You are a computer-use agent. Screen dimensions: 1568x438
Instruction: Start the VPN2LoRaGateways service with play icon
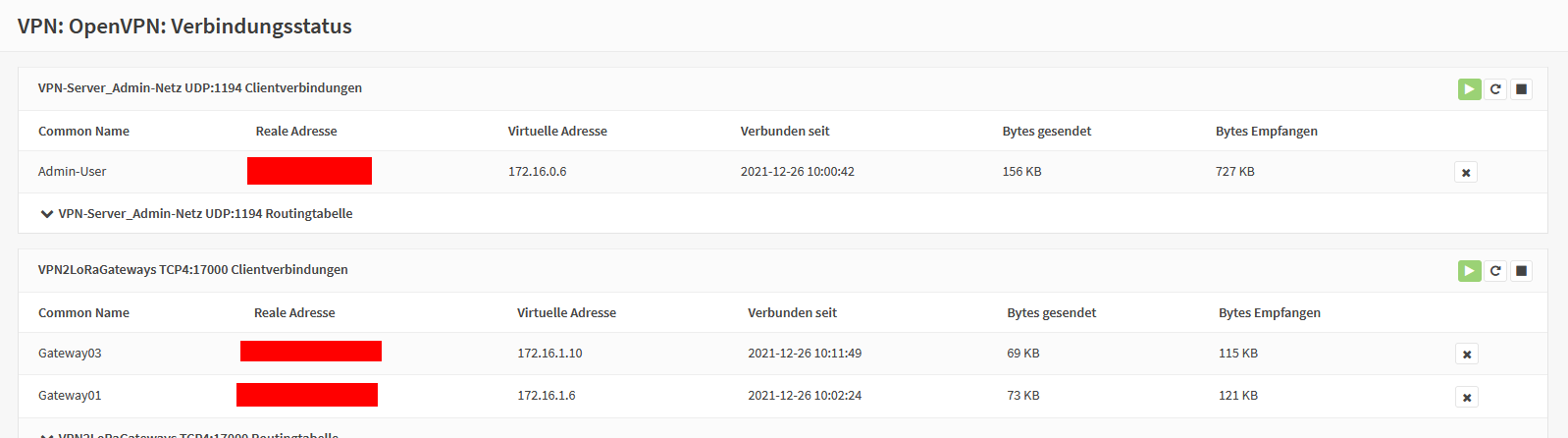pos(1469,271)
